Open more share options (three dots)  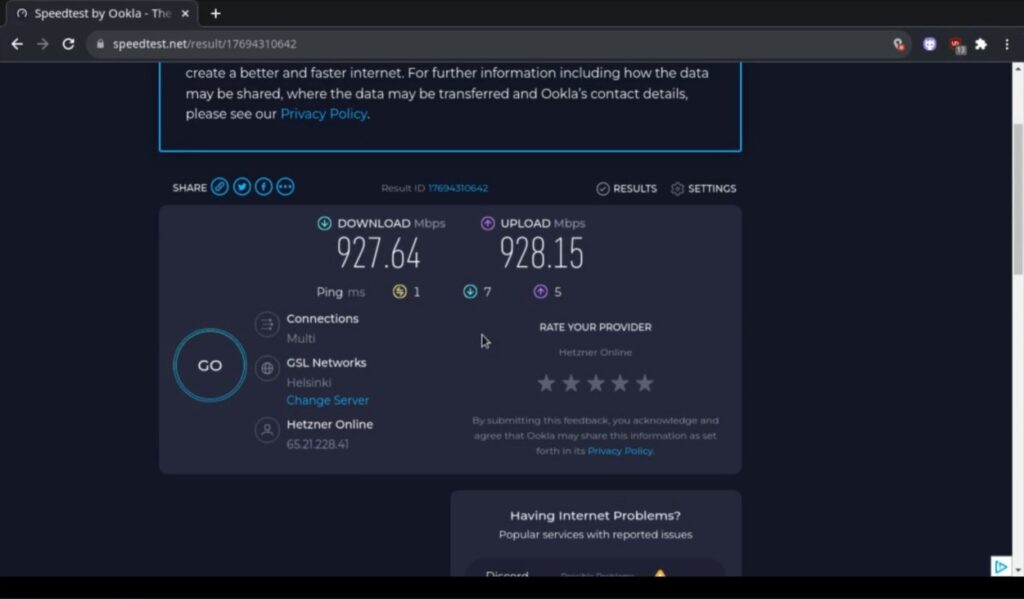pos(285,187)
